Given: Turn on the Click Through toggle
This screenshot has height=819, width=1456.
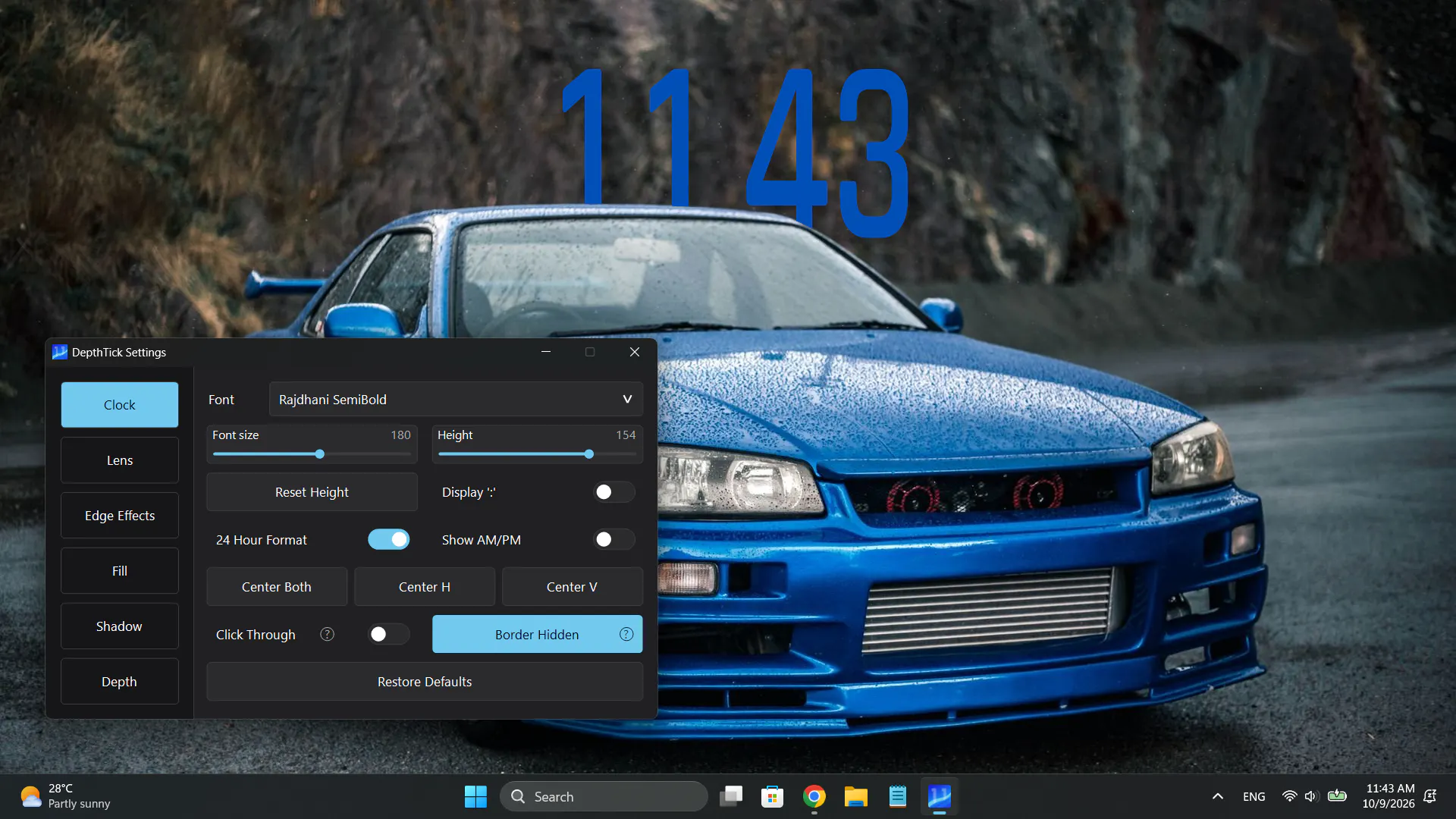Looking at the screenshot, I should [389, 634].
